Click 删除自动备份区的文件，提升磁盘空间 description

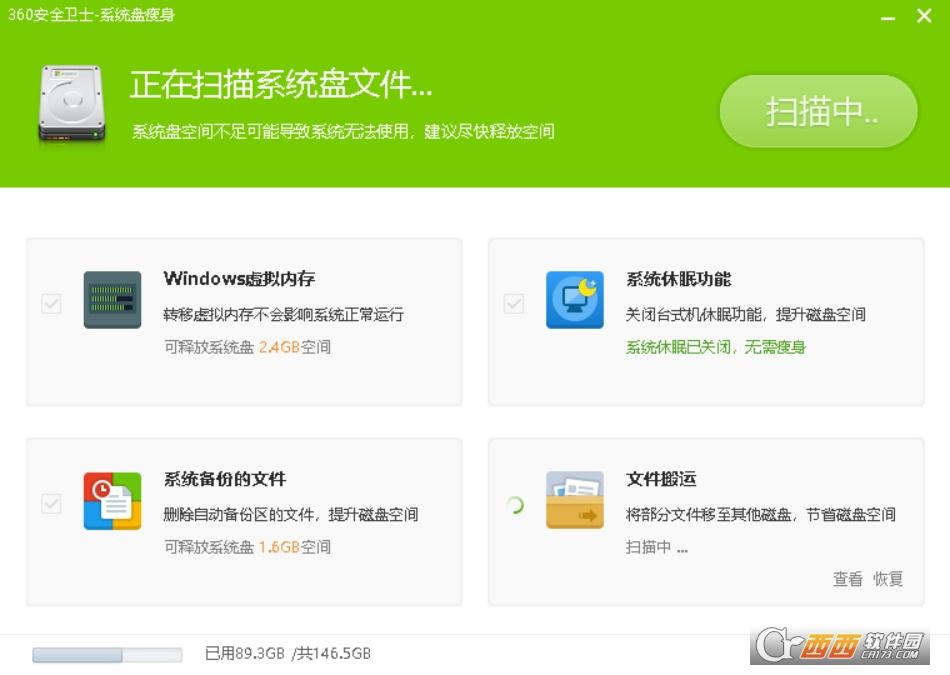click(291, 514)
